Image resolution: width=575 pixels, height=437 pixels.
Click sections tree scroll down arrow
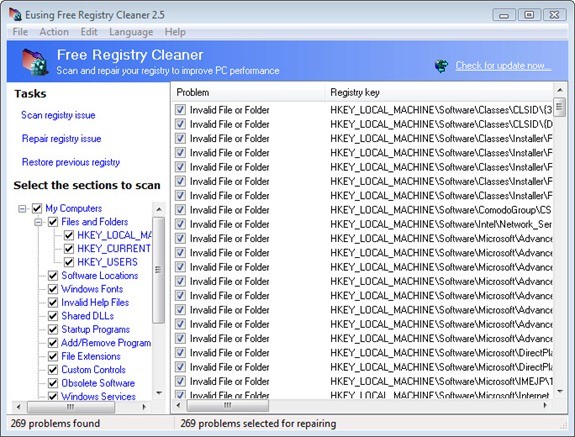click(159, 393)
